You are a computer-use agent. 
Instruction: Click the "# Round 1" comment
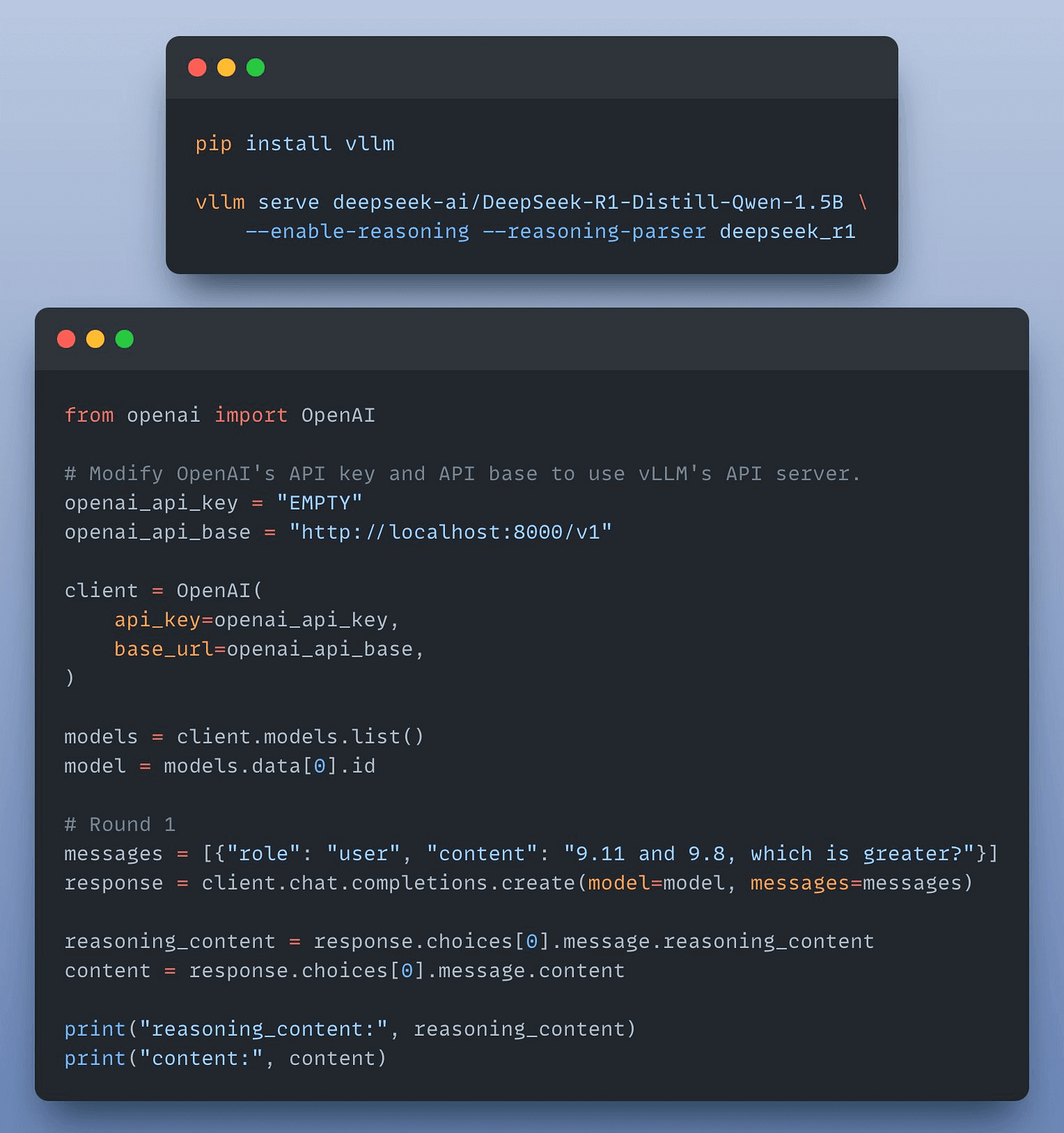point(120,825)
